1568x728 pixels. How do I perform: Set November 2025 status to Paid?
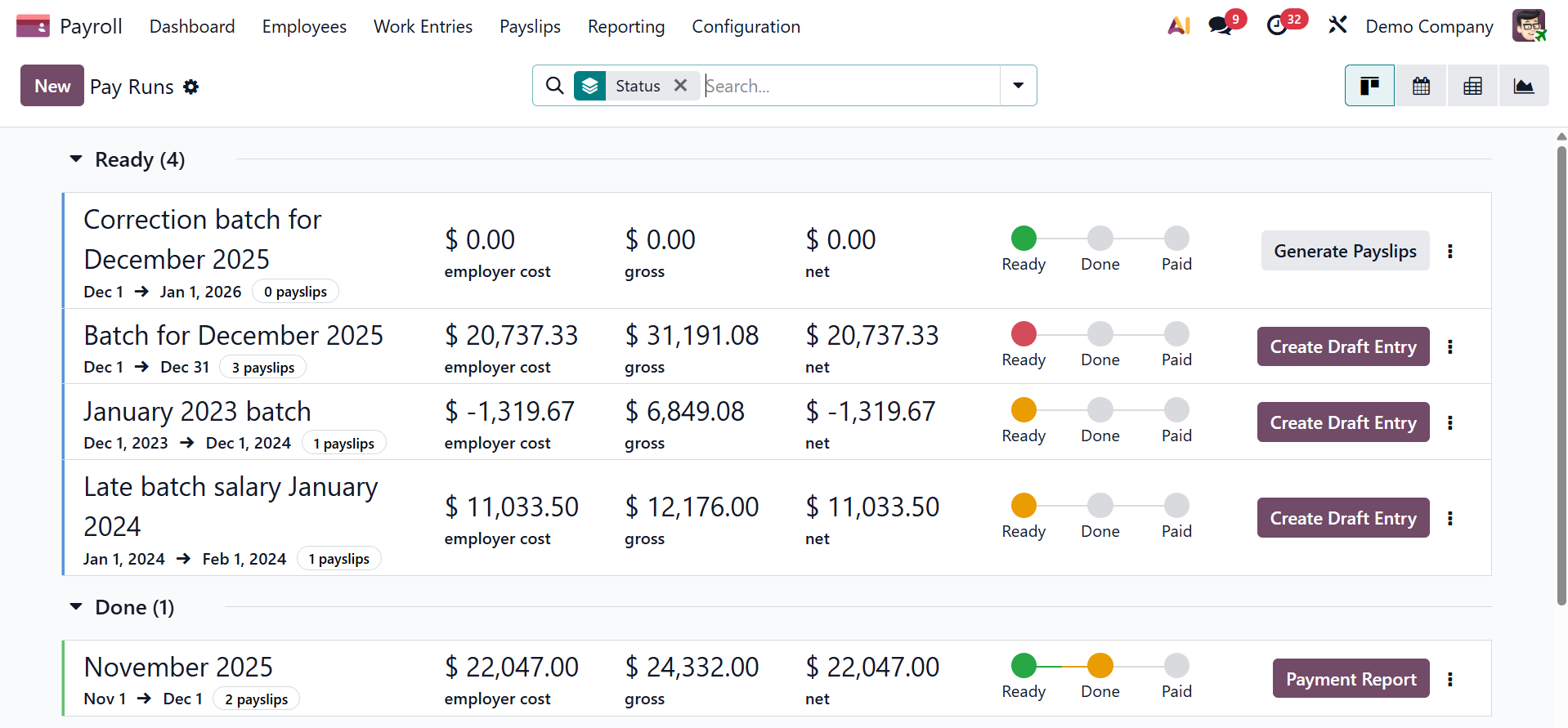point(1176,666)
